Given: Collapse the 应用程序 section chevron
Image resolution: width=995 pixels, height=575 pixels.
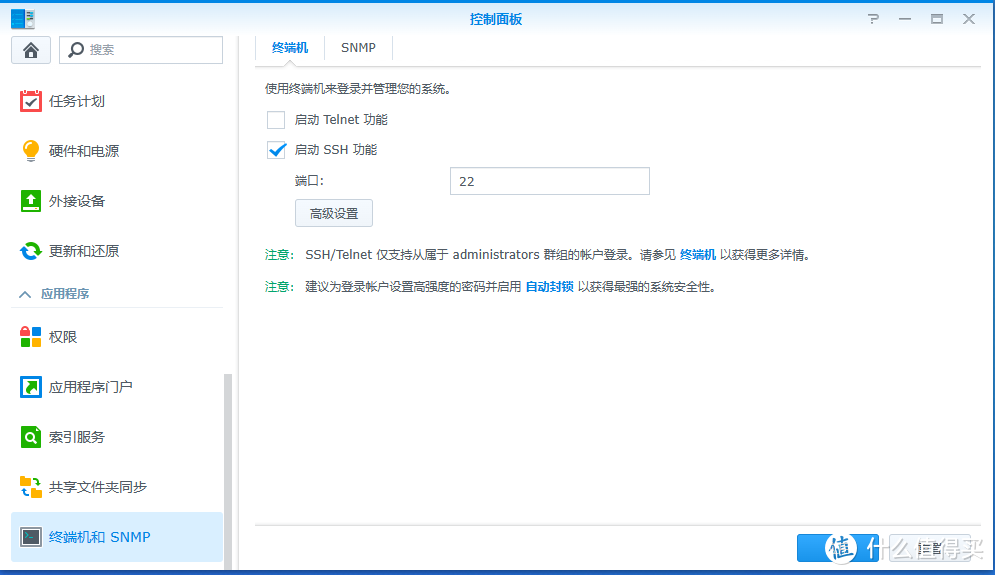Looking at the screenshot, I should (x=25, y=294).
